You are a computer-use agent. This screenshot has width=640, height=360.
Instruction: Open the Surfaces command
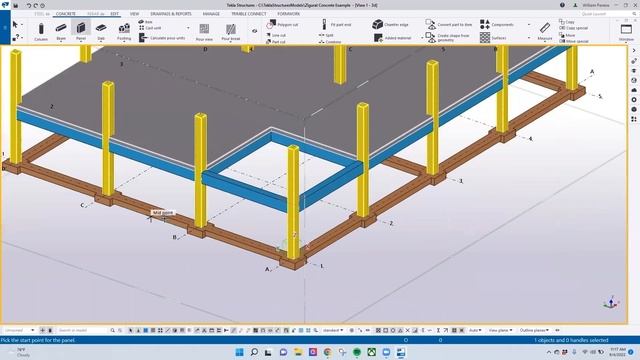[493, 38]
